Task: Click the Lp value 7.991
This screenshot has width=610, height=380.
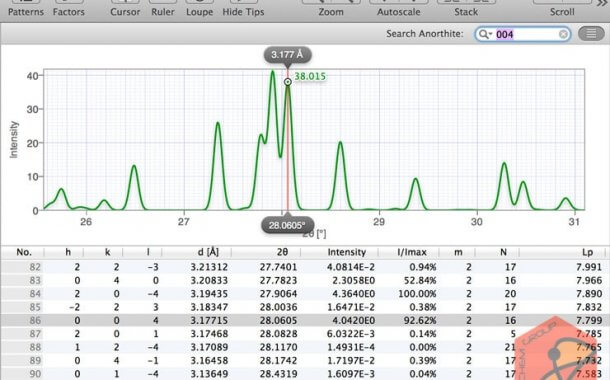Action: [x=589, y=267]
